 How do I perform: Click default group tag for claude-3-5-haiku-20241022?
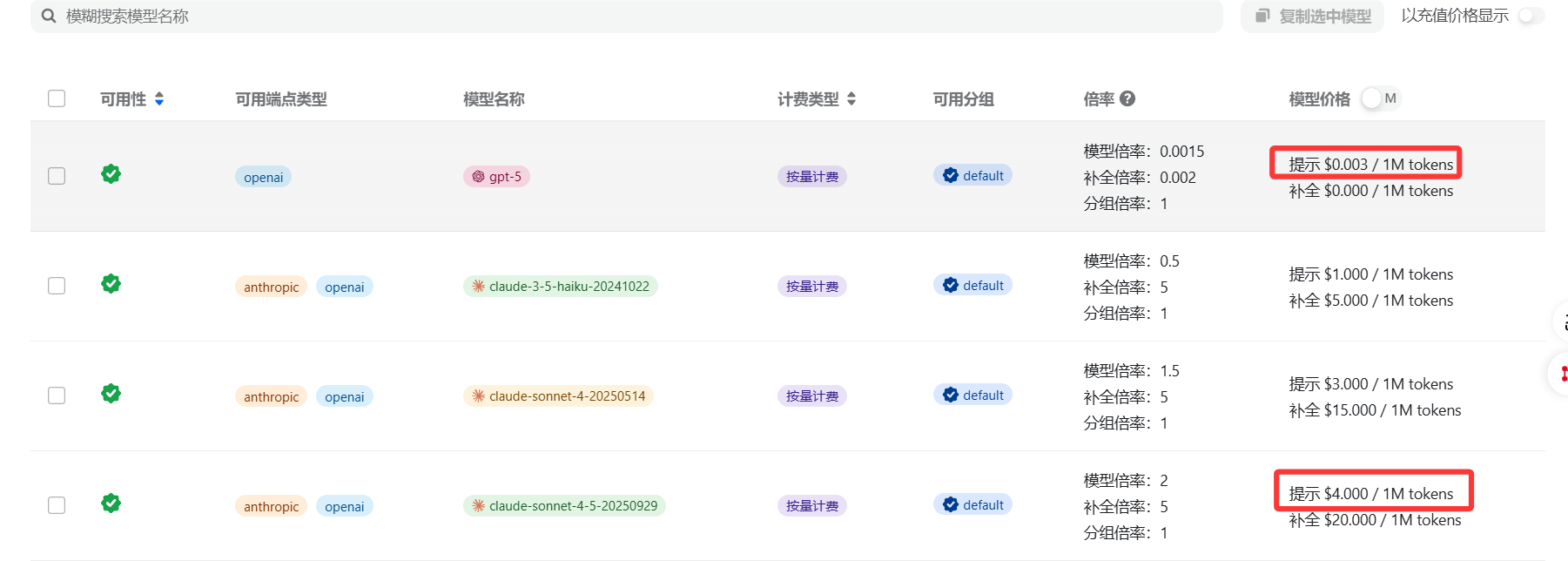972,285
